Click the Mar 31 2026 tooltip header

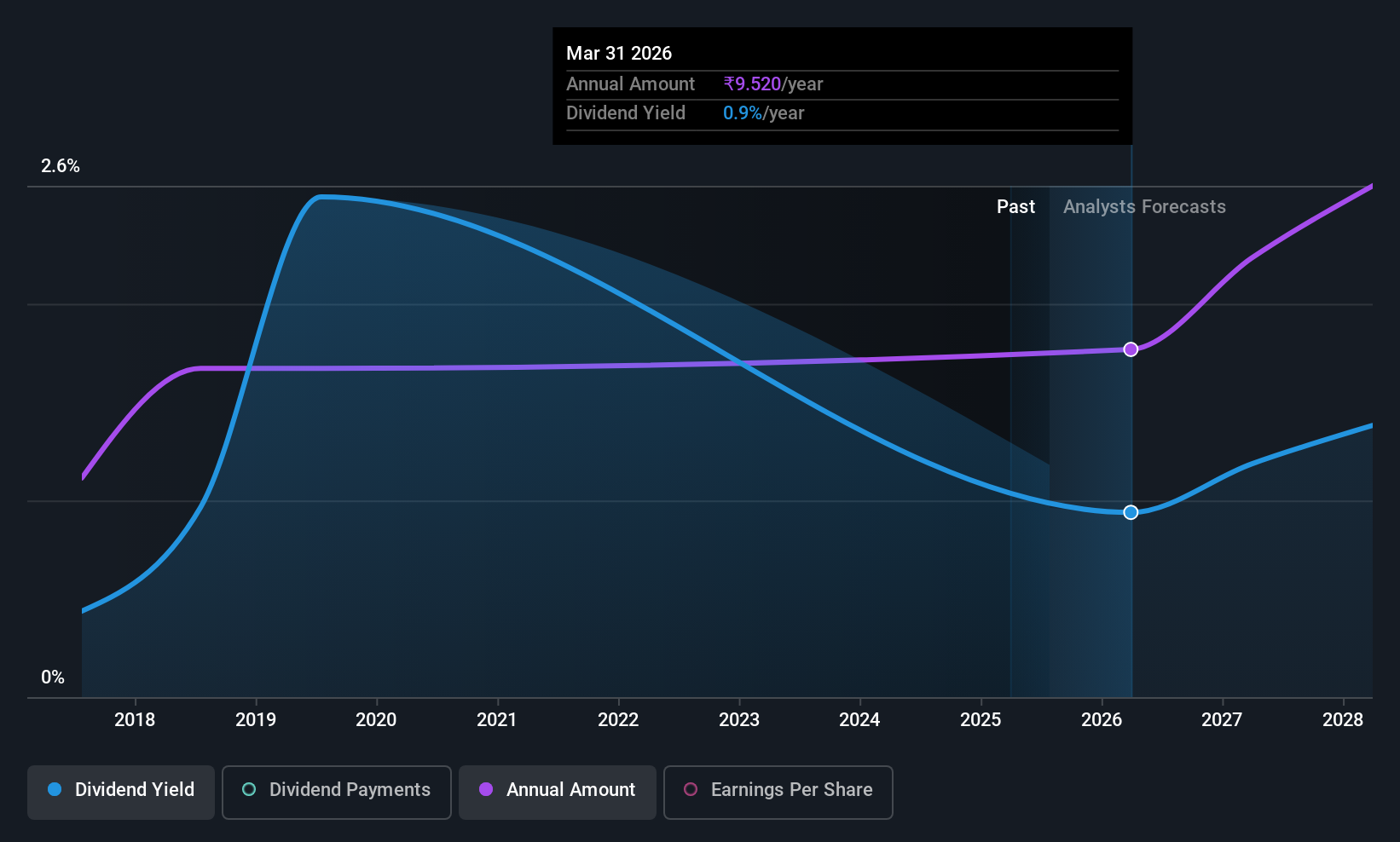point(619,53)
